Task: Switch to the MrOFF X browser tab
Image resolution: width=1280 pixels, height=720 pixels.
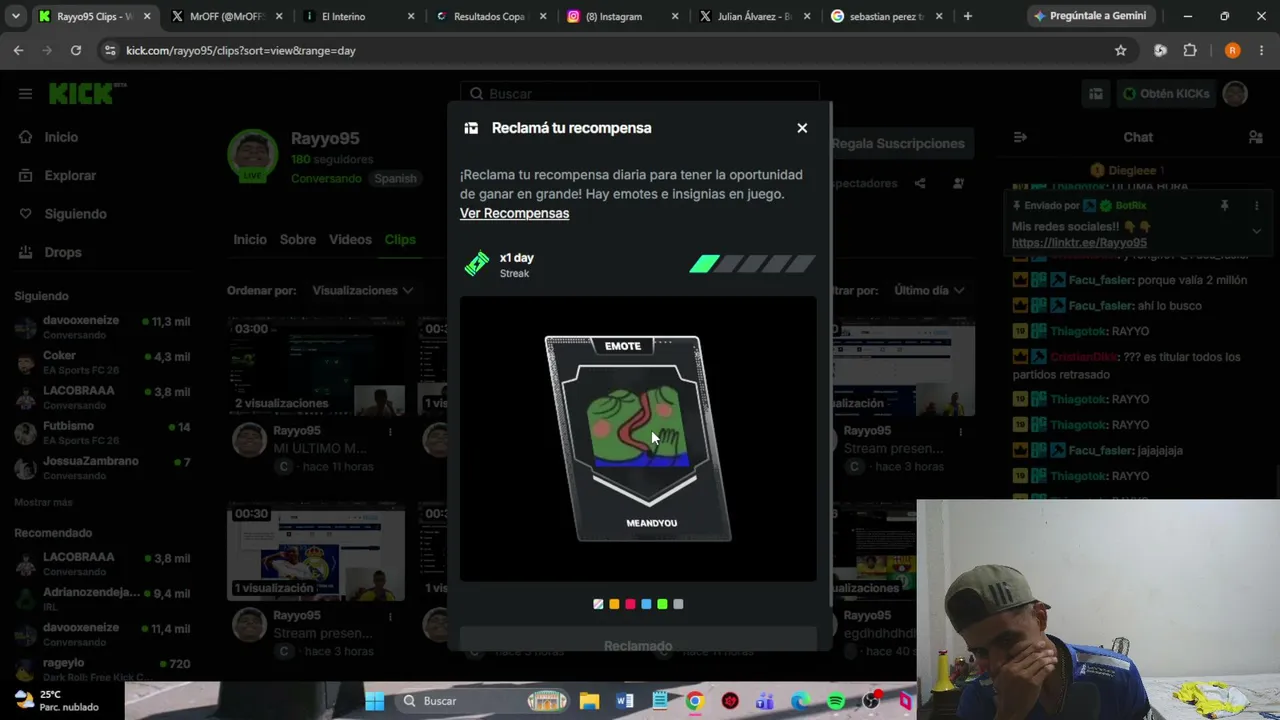Action: click(225, 16)
